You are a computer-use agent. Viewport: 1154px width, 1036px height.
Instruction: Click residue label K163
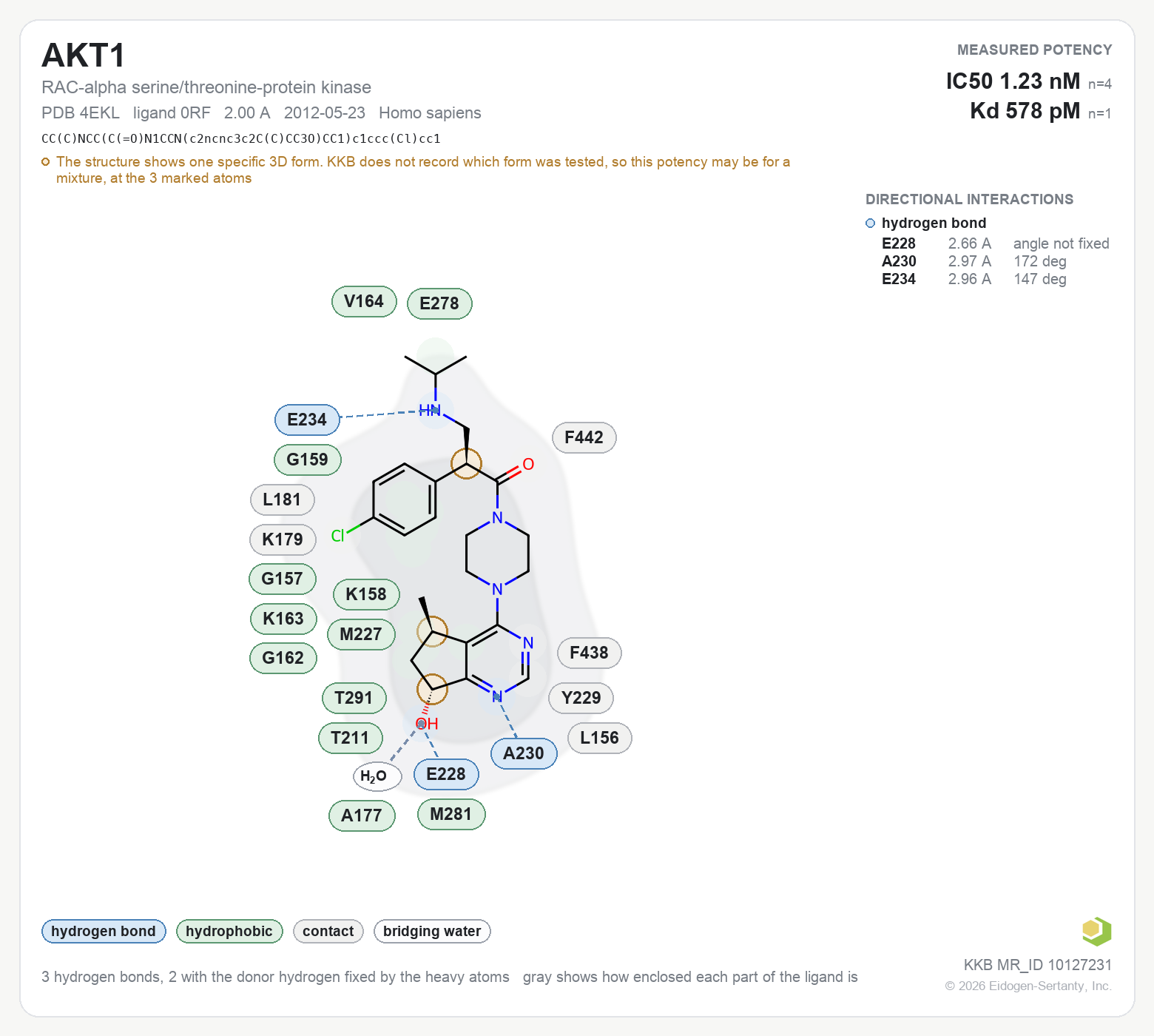[283, 619]
